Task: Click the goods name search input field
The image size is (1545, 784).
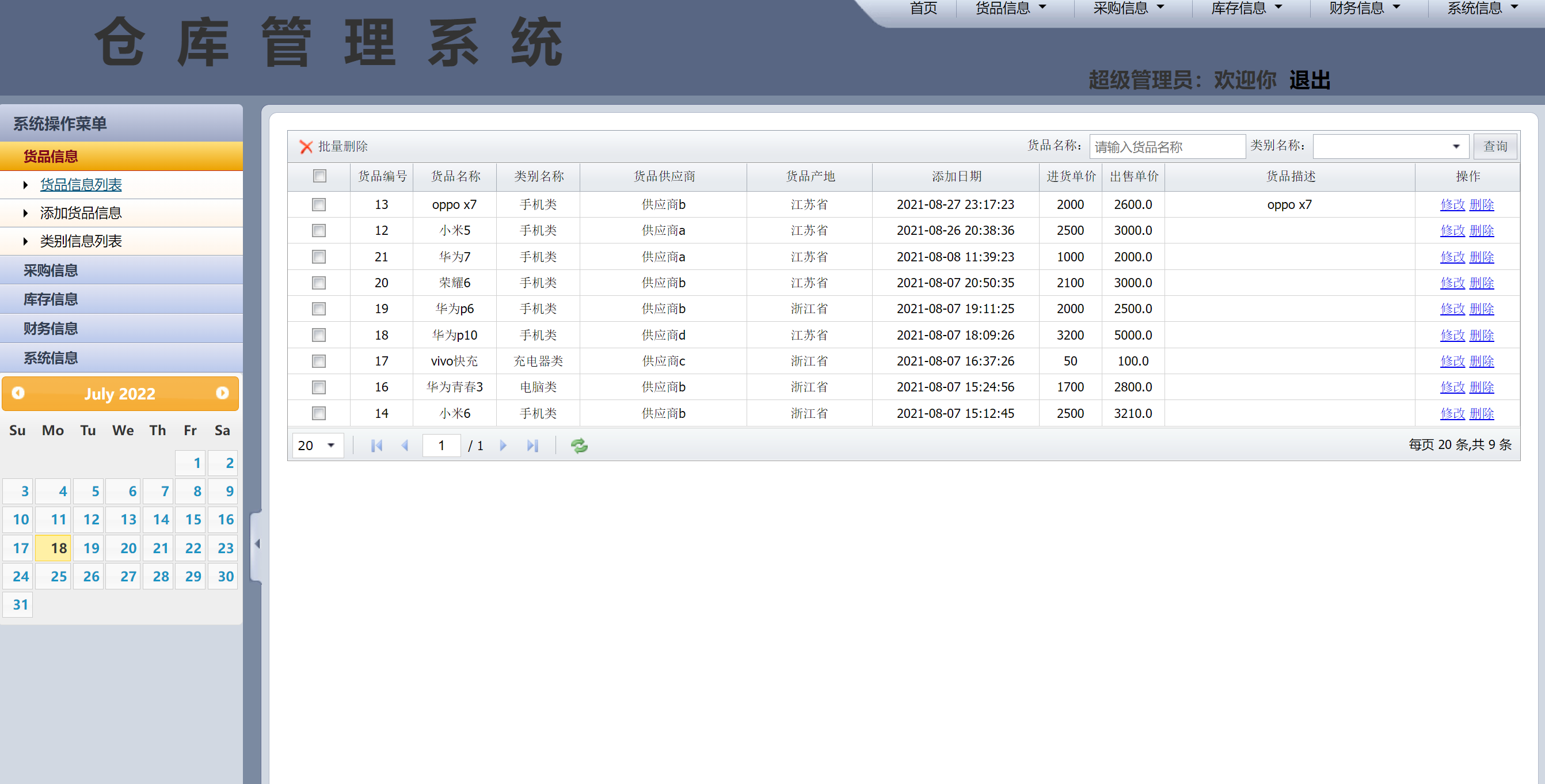Action: [x=1169, y=146]
